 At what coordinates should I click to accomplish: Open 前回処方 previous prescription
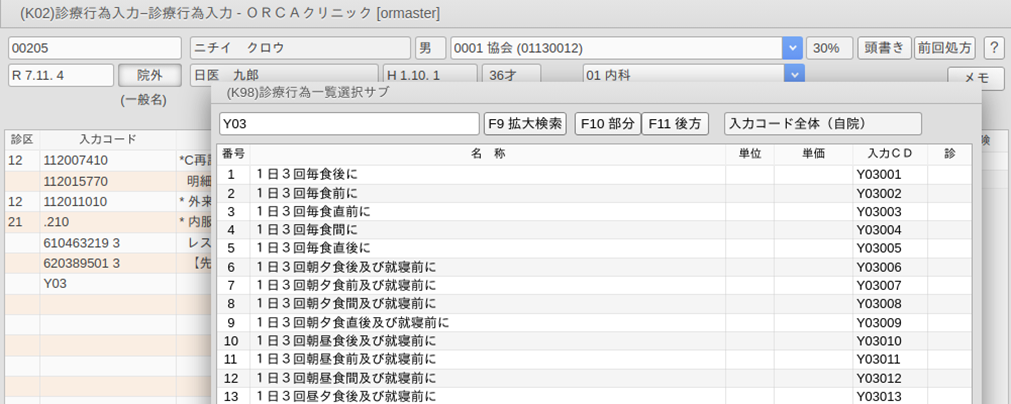click(x=945, y=48)
